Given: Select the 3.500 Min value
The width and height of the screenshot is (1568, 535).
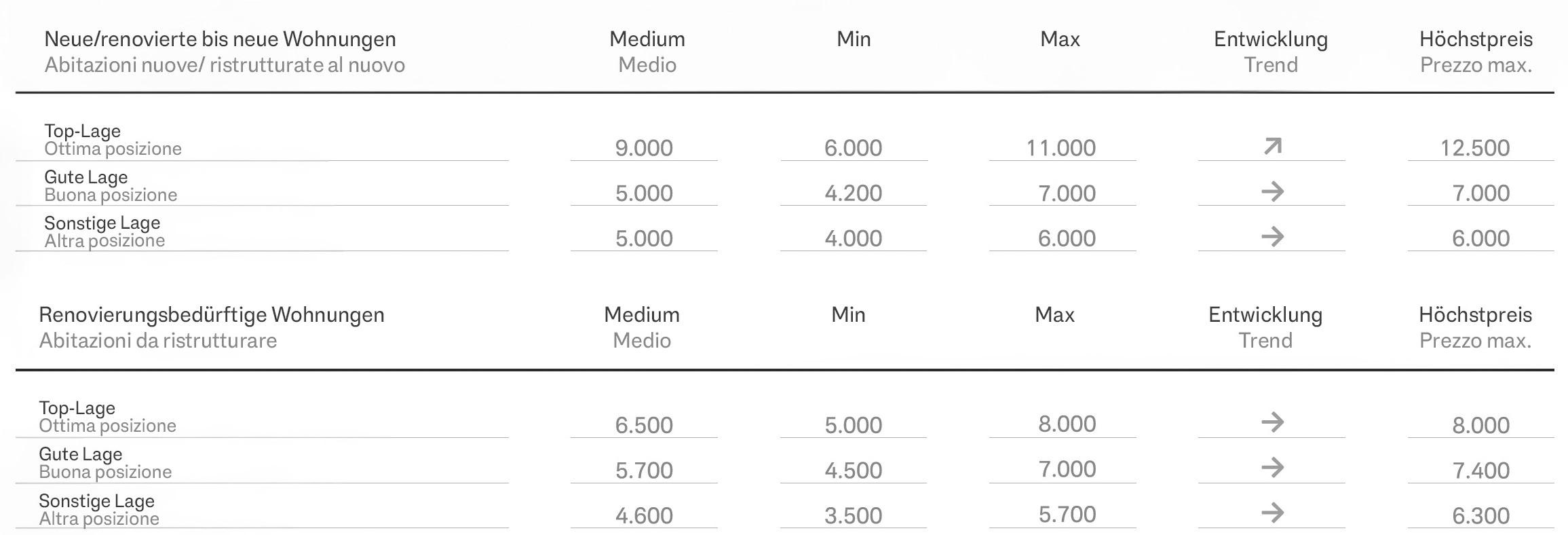Looking at the screenshot, I should (854, 516).
